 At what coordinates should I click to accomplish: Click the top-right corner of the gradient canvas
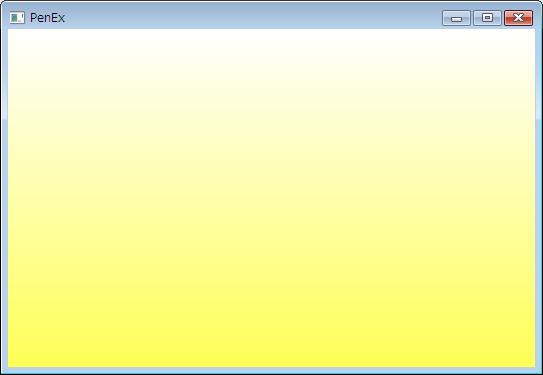pos(534,31)
